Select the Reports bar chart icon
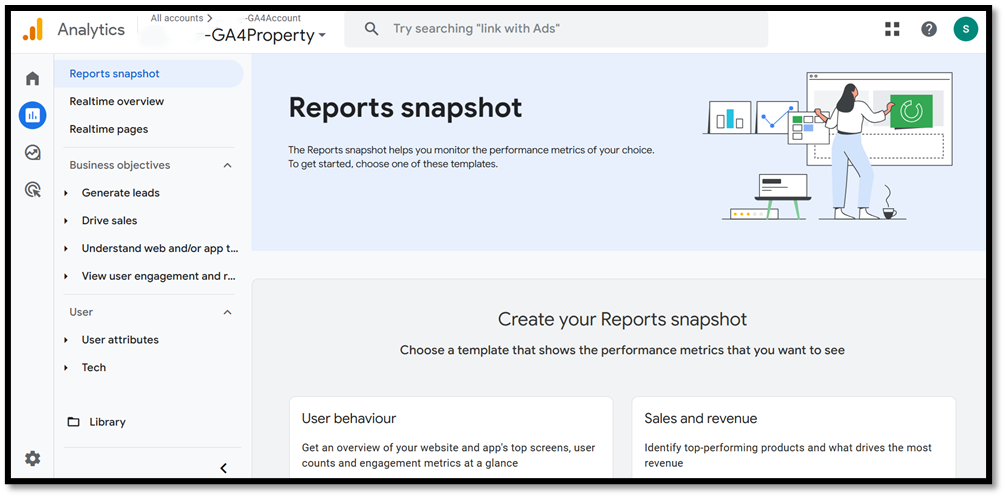 [x=32, y=115]
